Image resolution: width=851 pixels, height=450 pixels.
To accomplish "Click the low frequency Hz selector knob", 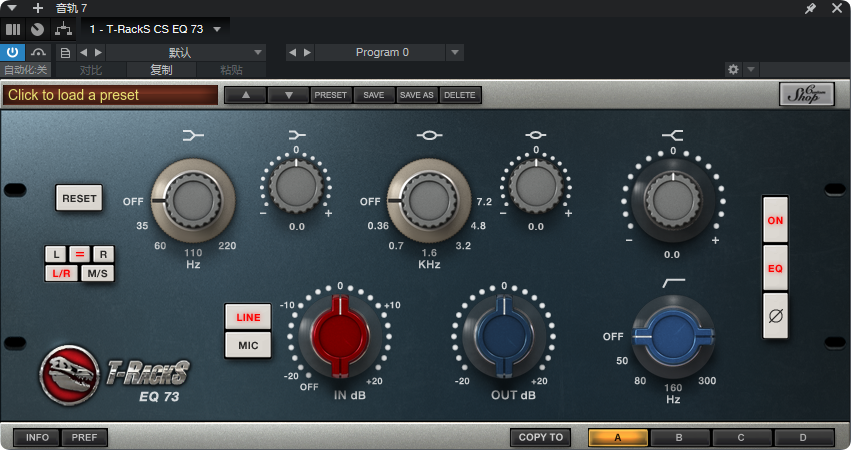I will coord(193,201).
